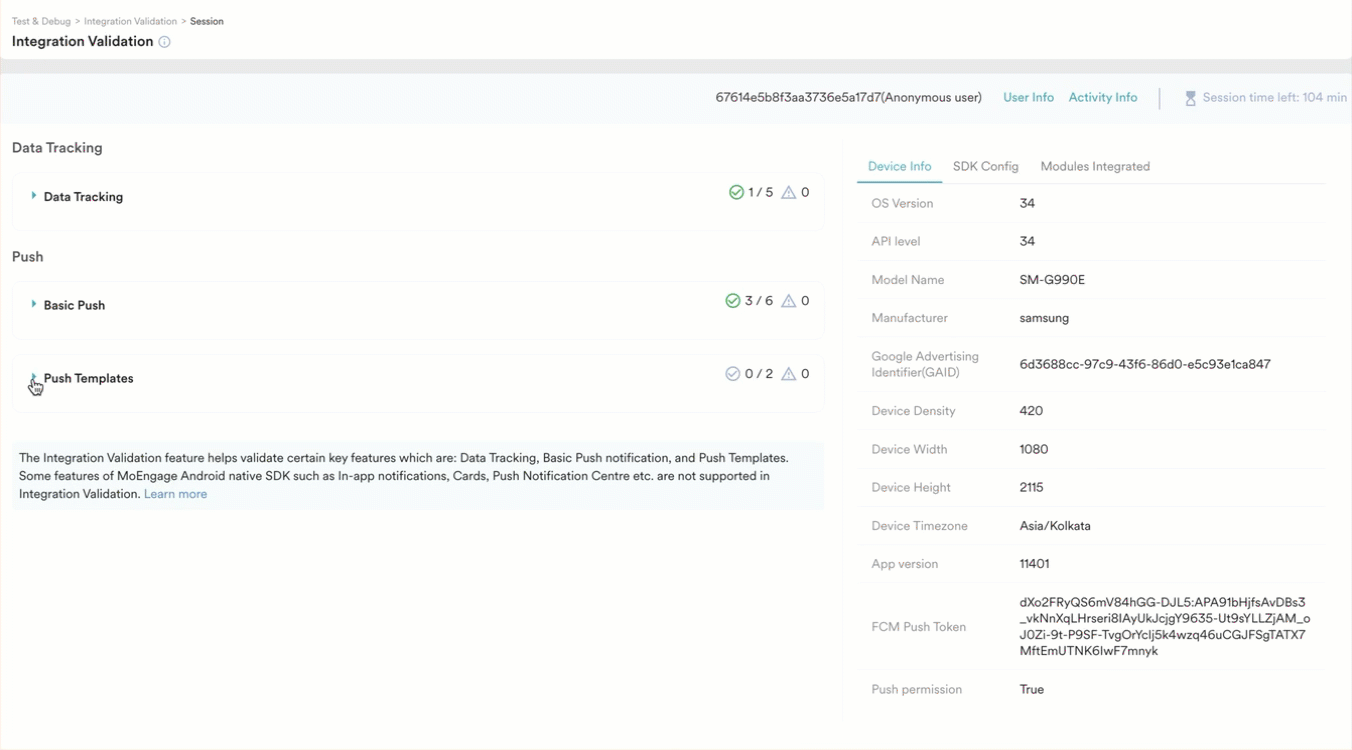Expand the Data Tracking section arrow

tap(34, 196)
